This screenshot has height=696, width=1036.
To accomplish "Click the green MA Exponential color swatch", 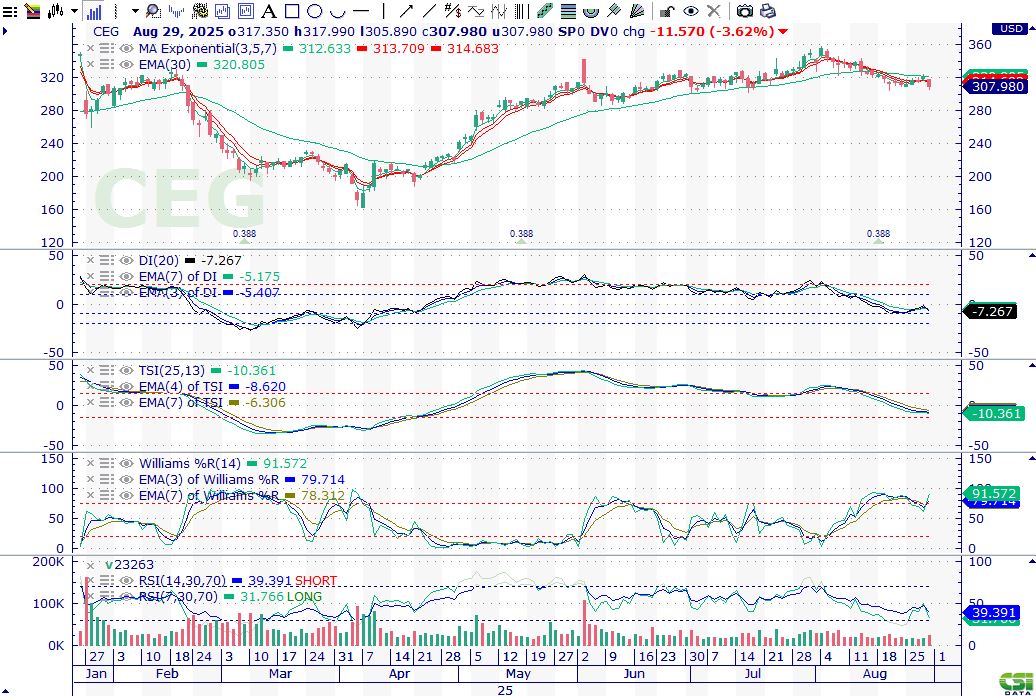I will pos(289,48).
